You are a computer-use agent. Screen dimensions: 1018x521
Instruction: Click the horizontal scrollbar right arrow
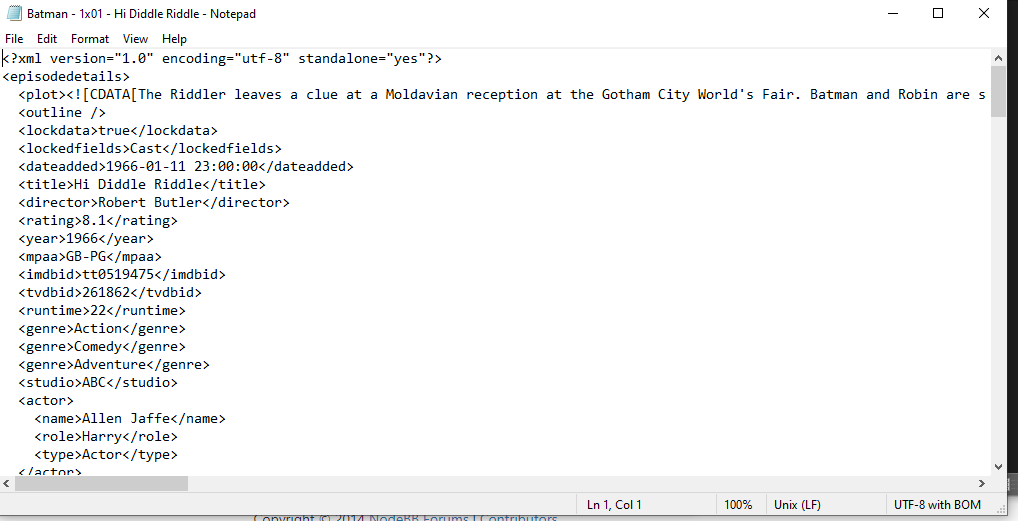coord(982,483)
